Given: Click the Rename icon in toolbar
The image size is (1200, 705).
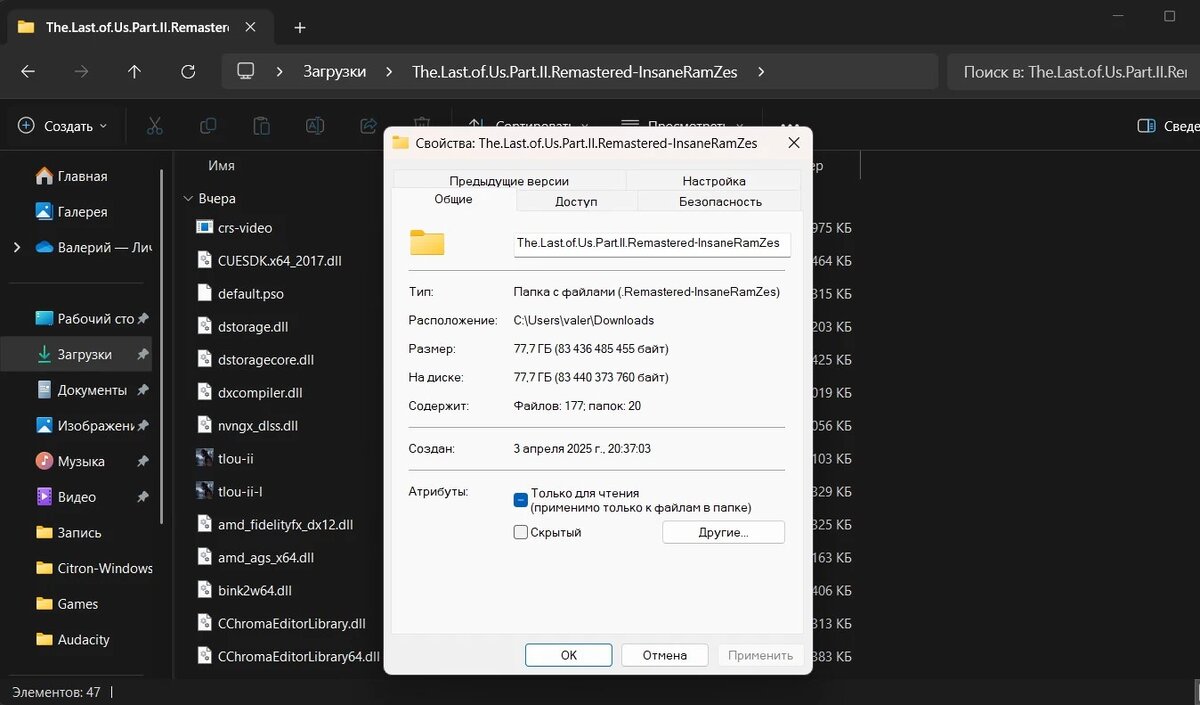Looking at the screenshot, I should tap(315, 126).
